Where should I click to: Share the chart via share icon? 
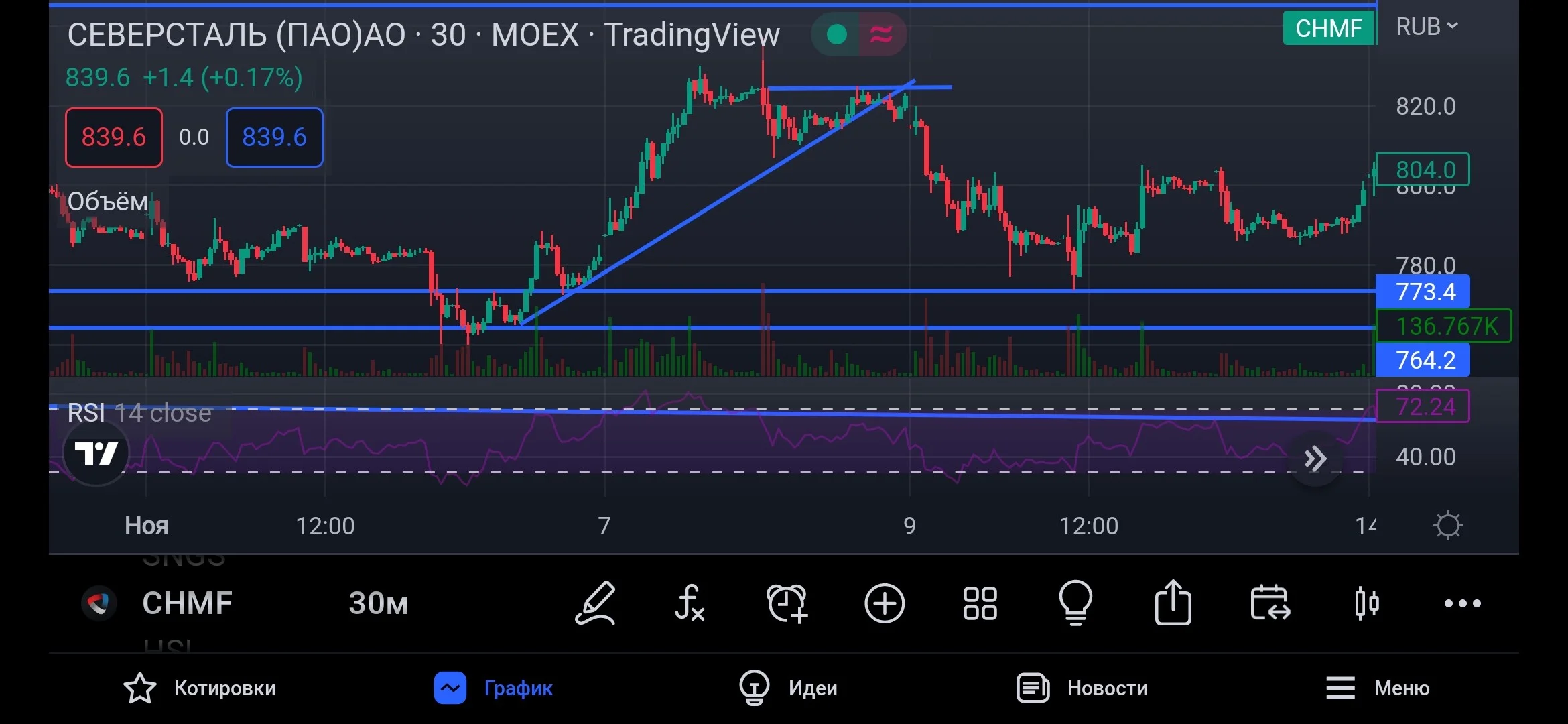click(1173, 602)
